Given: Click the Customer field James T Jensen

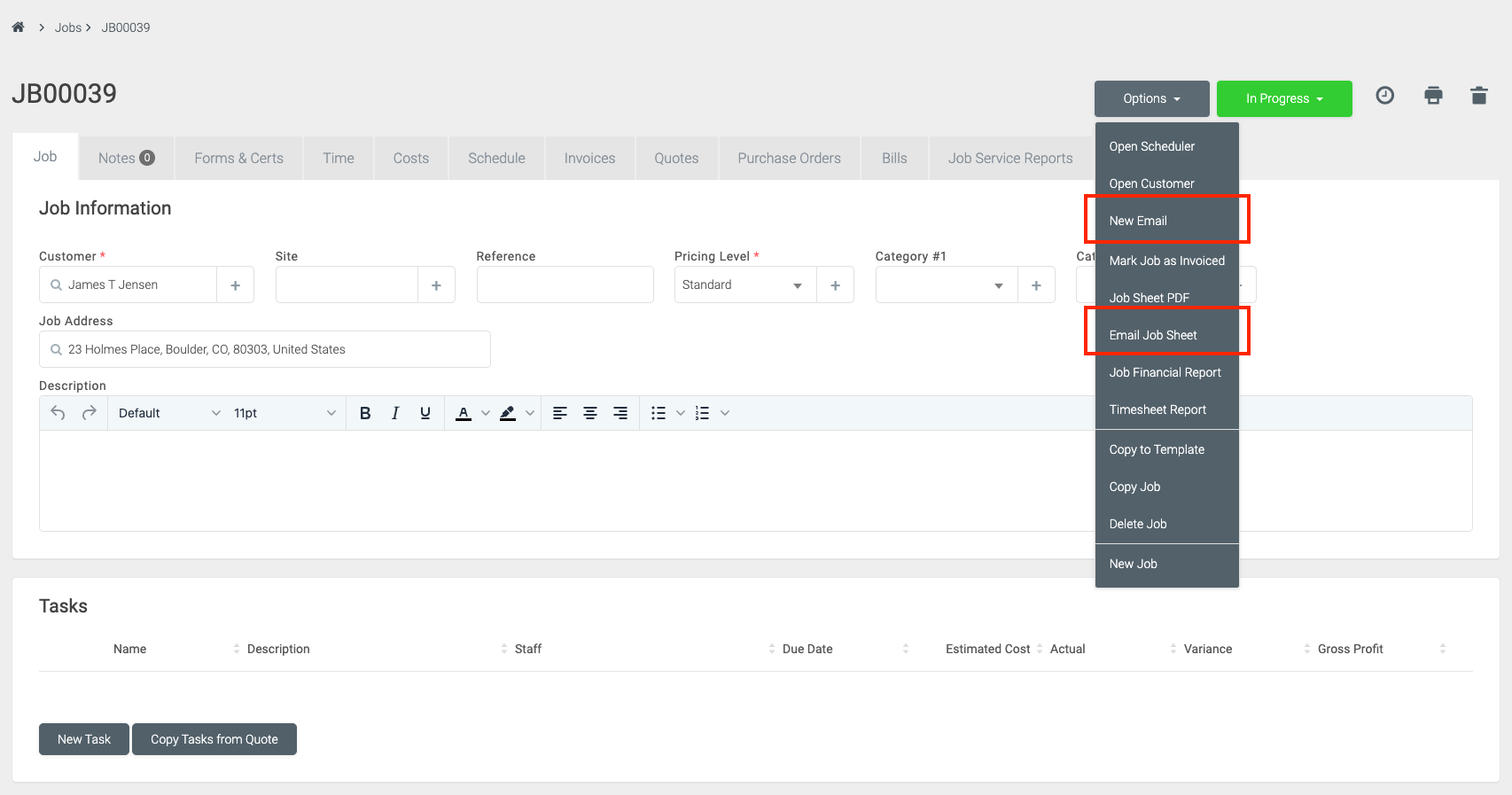Looking at the screenshot, I should (128, 285).
